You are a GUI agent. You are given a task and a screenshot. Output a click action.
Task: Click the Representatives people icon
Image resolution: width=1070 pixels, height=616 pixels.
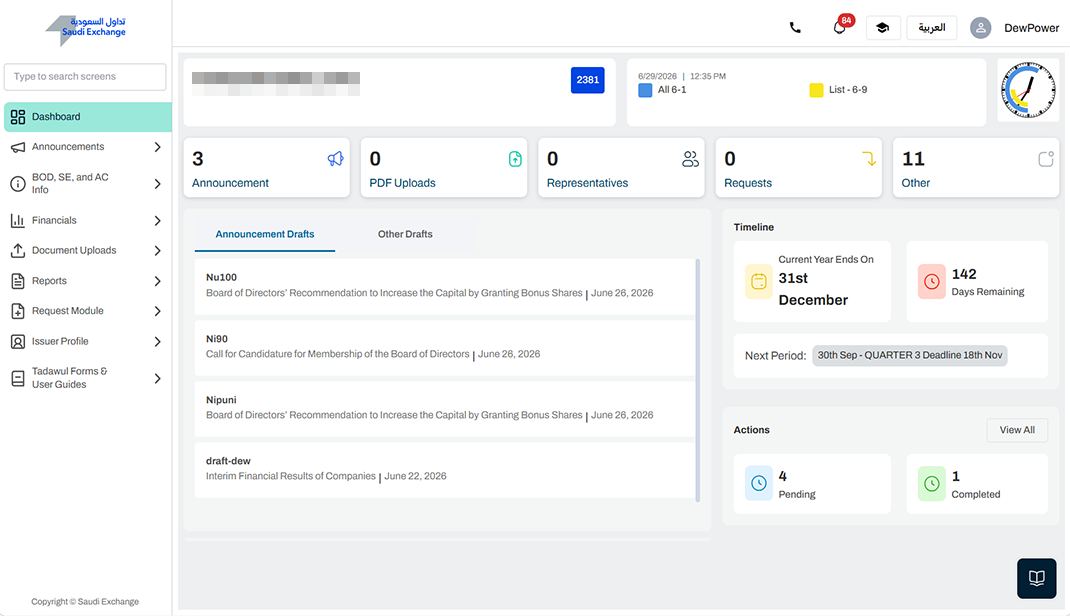point(691,159)
